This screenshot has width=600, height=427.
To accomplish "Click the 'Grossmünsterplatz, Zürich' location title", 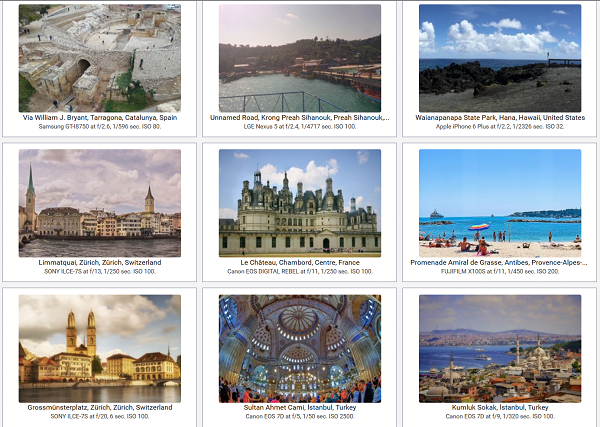I will point(99,407).
